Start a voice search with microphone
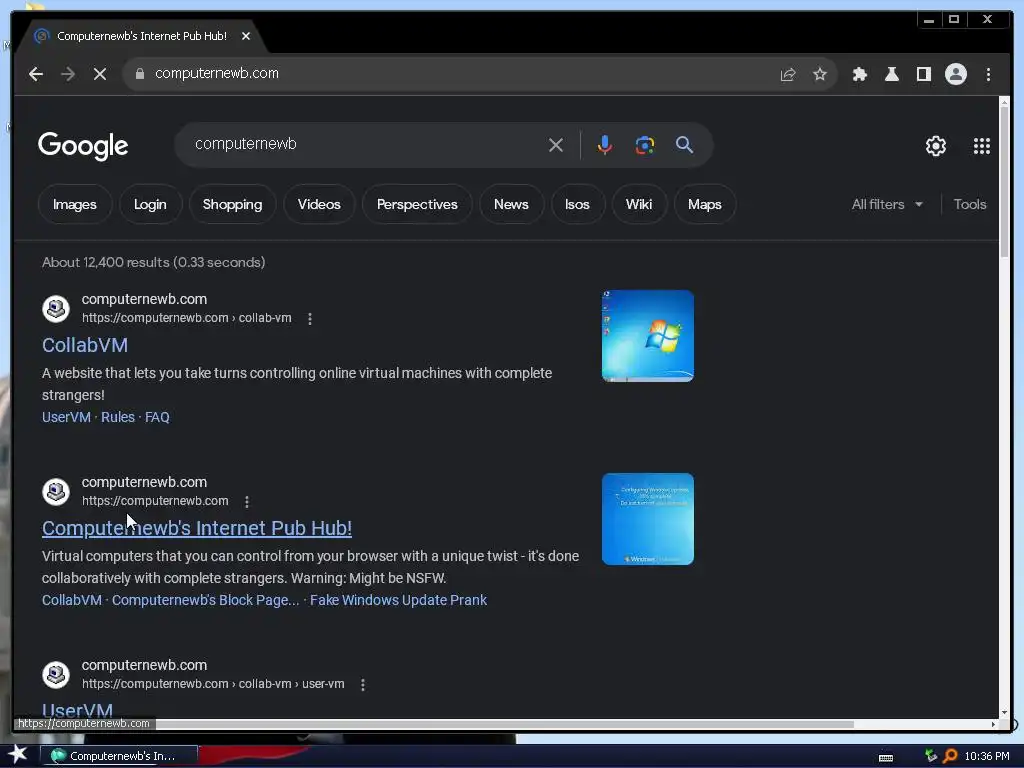 605,145
